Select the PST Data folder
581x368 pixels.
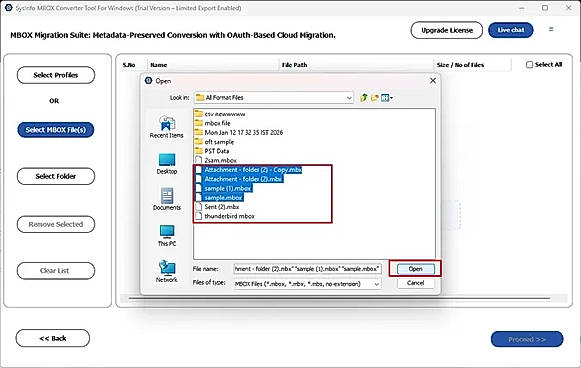pyautogui.click(x=212, y=151)
